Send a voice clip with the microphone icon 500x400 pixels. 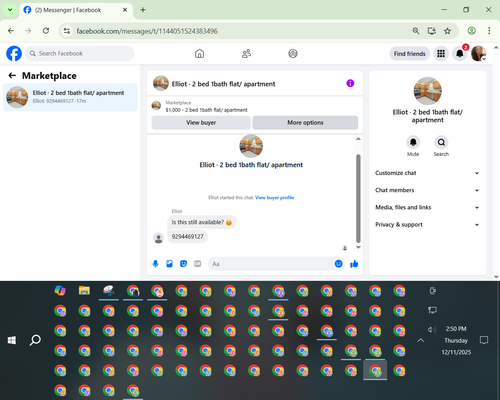(x=155, y=264)
